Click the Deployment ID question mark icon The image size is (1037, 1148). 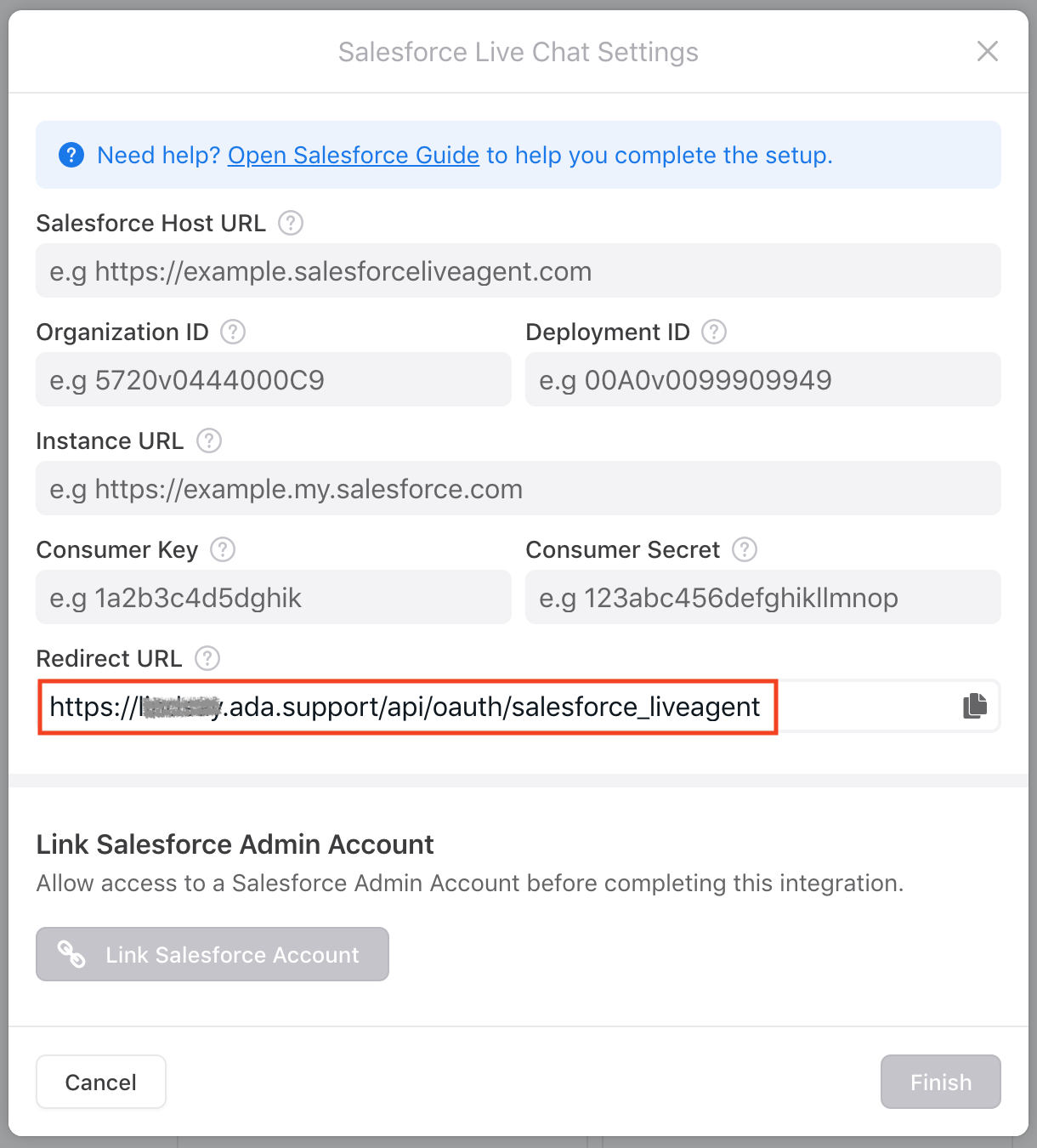[717, 332]
